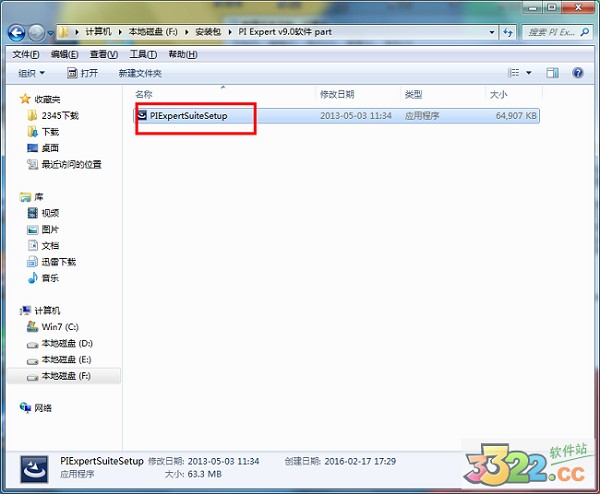This screenshot has height=494, width=600.
Task: Open the view options dropdown arrow
Action: click(x=529, y=73)
